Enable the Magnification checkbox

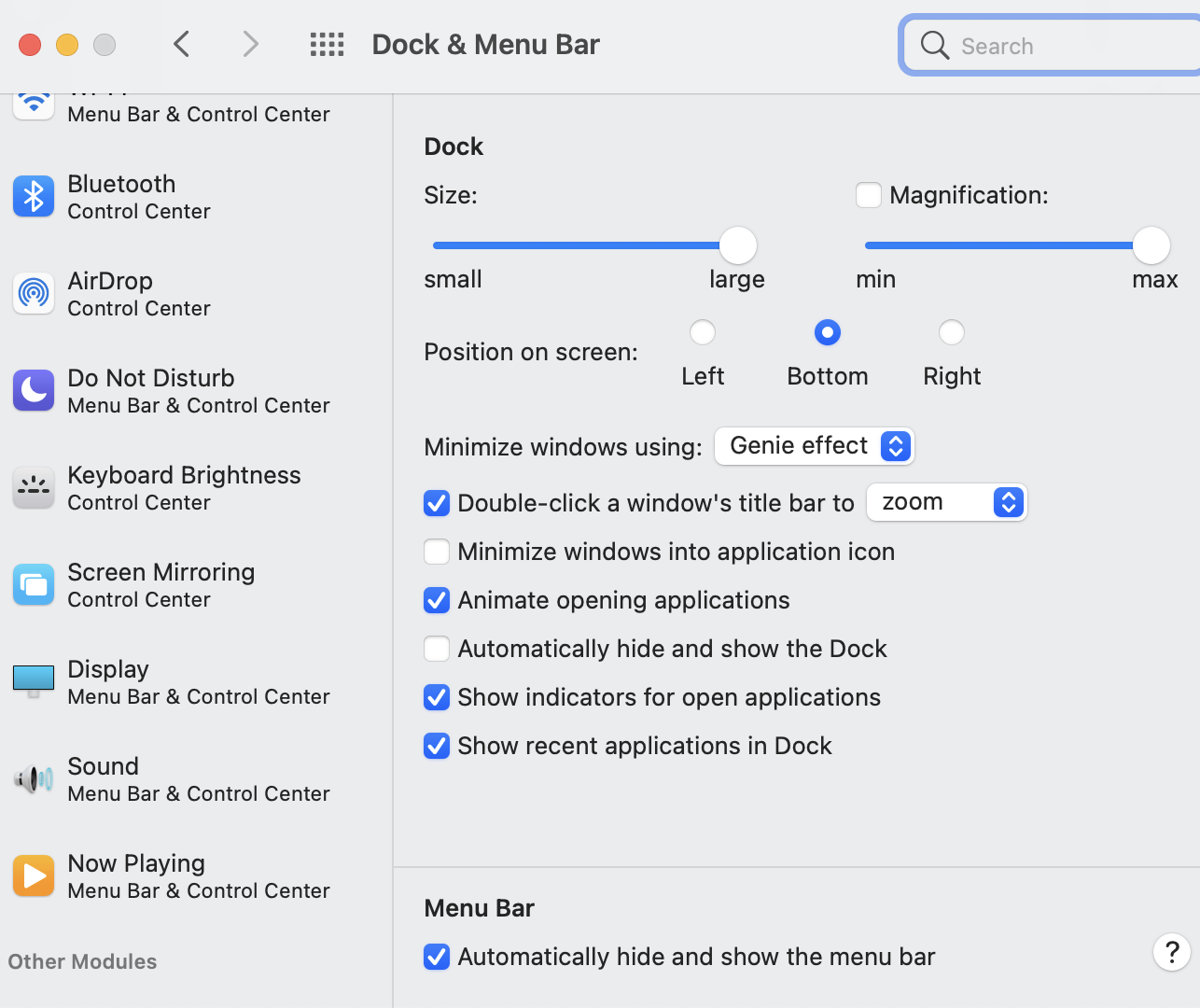click(869, 195)
